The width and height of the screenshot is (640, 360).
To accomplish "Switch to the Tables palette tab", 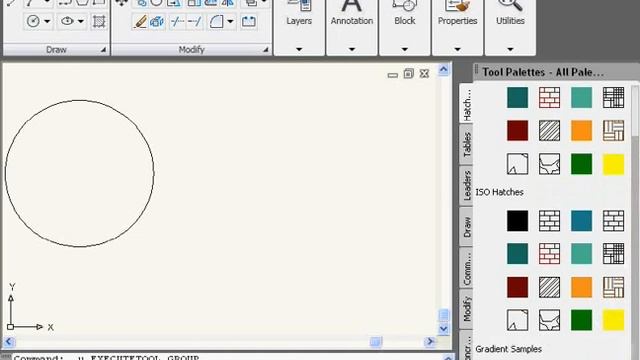I will click(x=467, y=144).
